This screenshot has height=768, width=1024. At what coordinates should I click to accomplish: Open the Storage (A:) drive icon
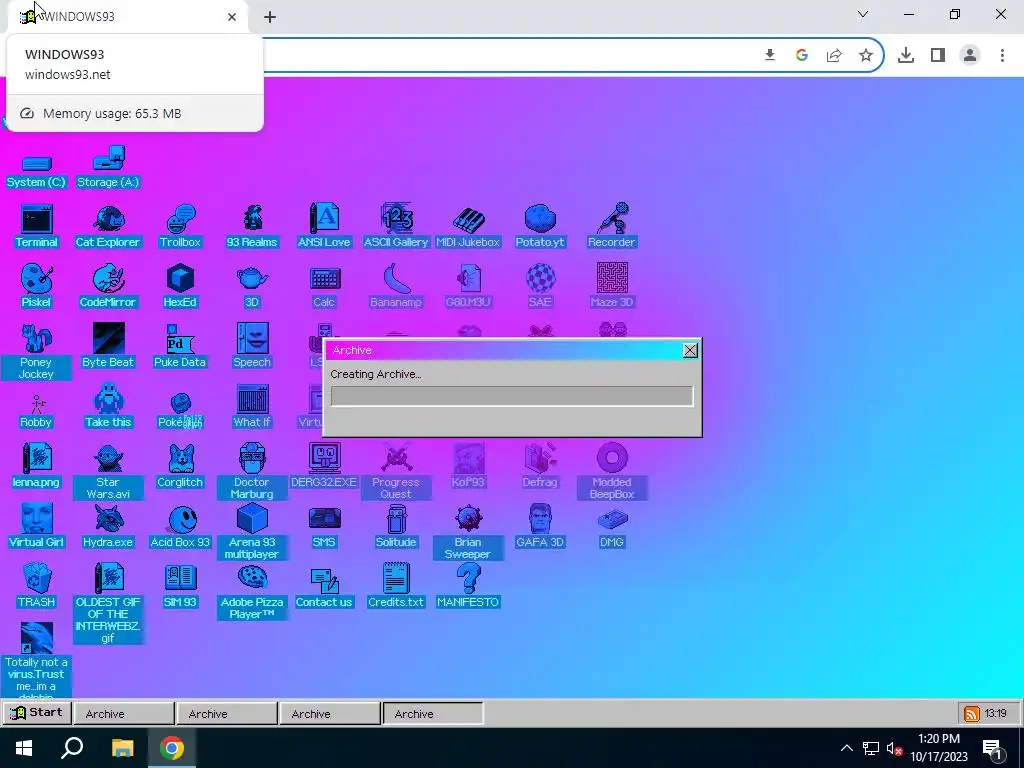coord(108,168)
